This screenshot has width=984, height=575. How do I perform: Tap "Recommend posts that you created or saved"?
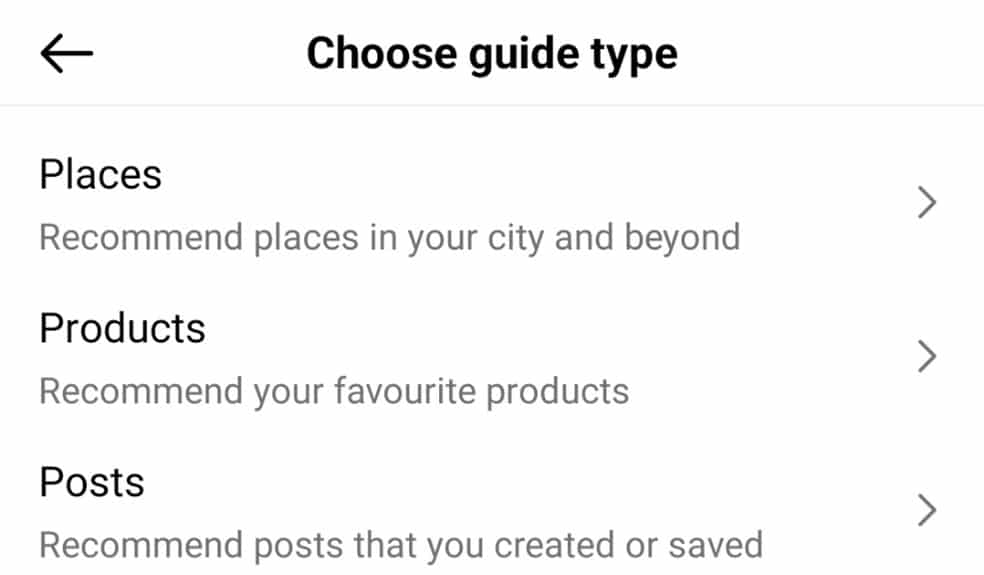tap(400, 545)
